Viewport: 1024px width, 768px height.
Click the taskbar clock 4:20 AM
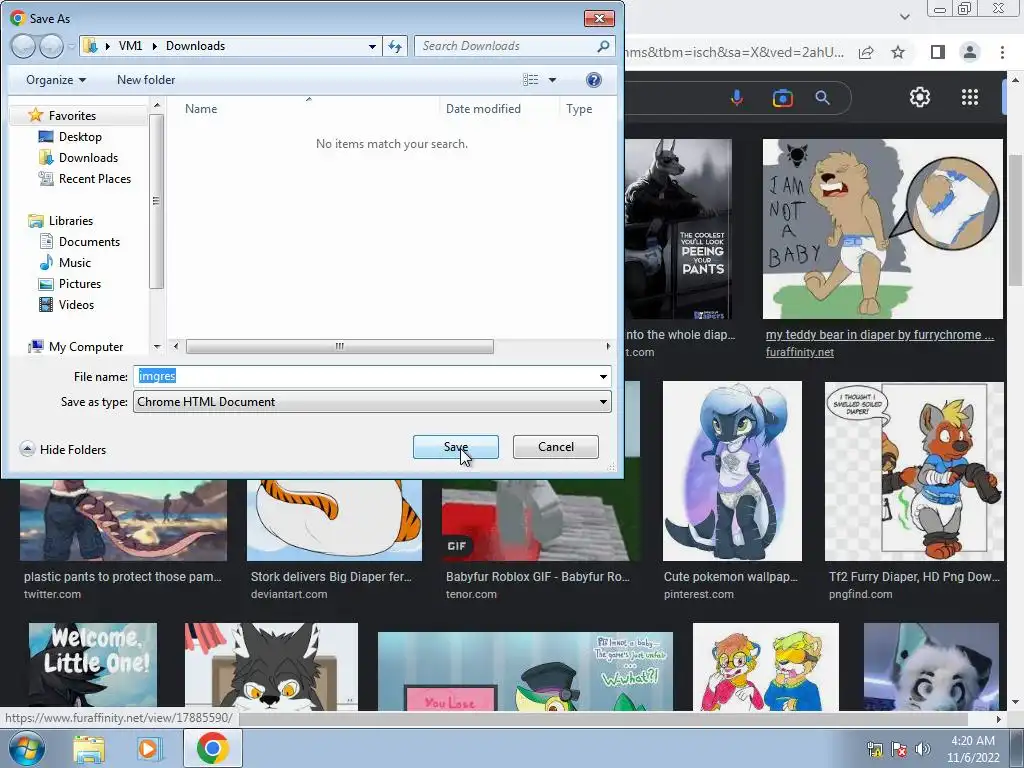coord(973,748)
